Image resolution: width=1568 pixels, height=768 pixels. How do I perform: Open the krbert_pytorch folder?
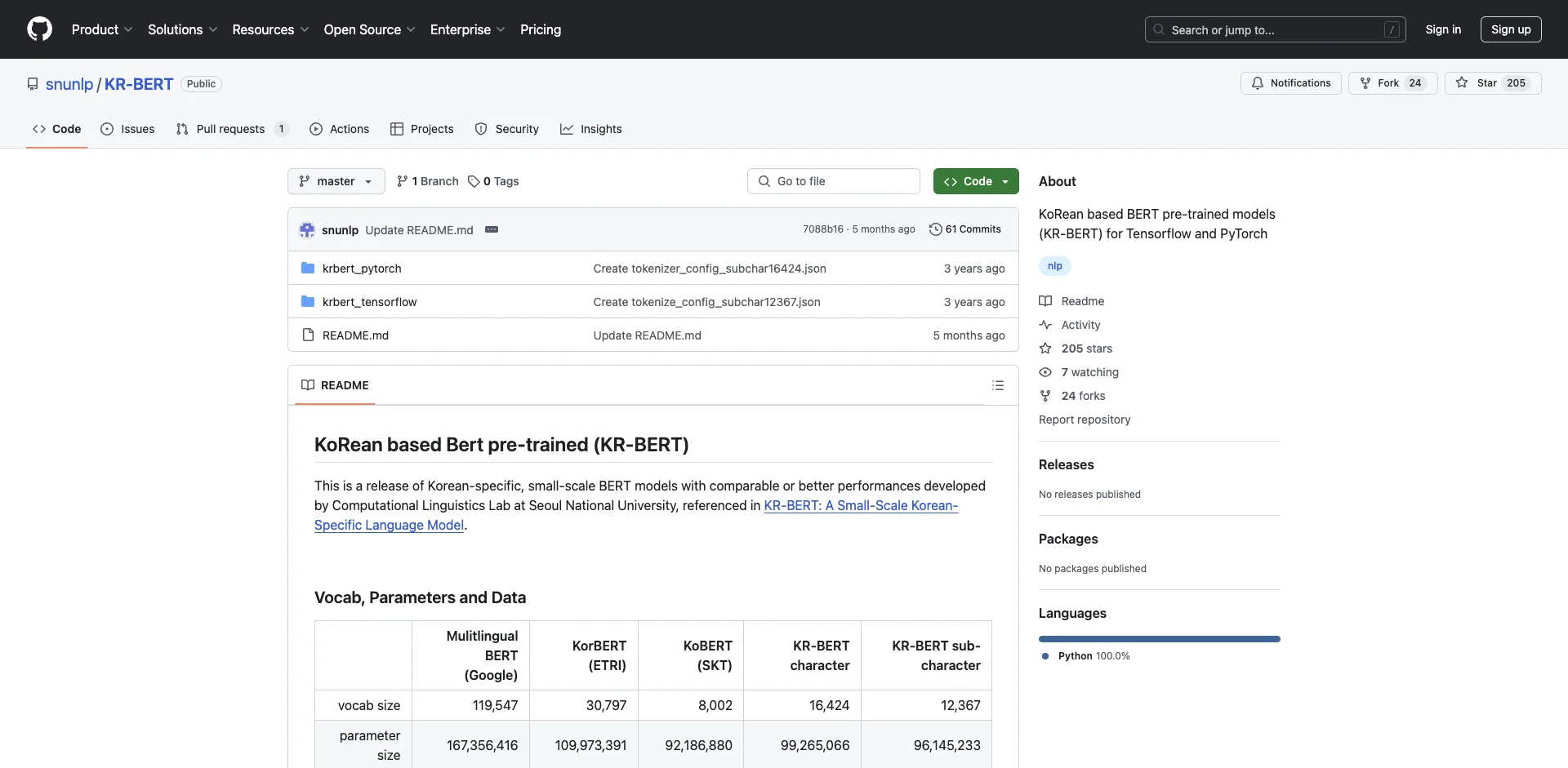[x=362, y=269]
